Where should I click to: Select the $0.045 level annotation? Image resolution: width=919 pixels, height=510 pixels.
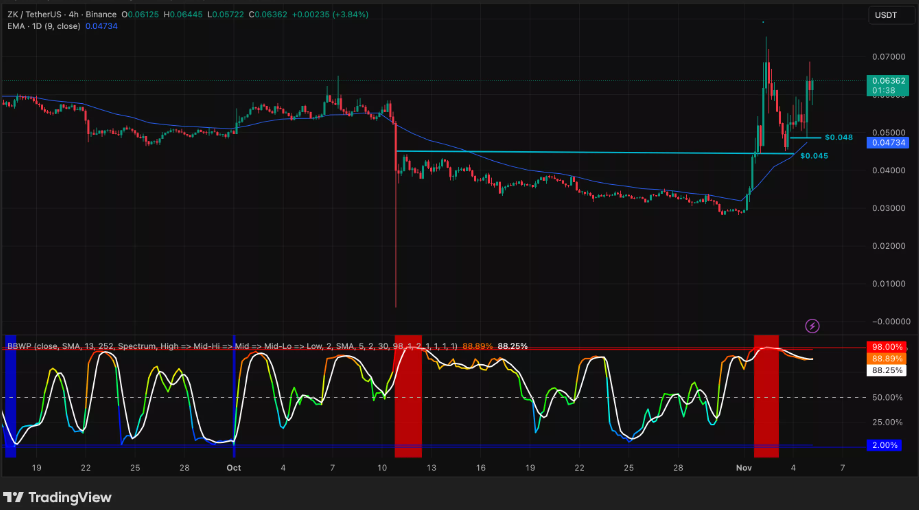tap(813, 156)
